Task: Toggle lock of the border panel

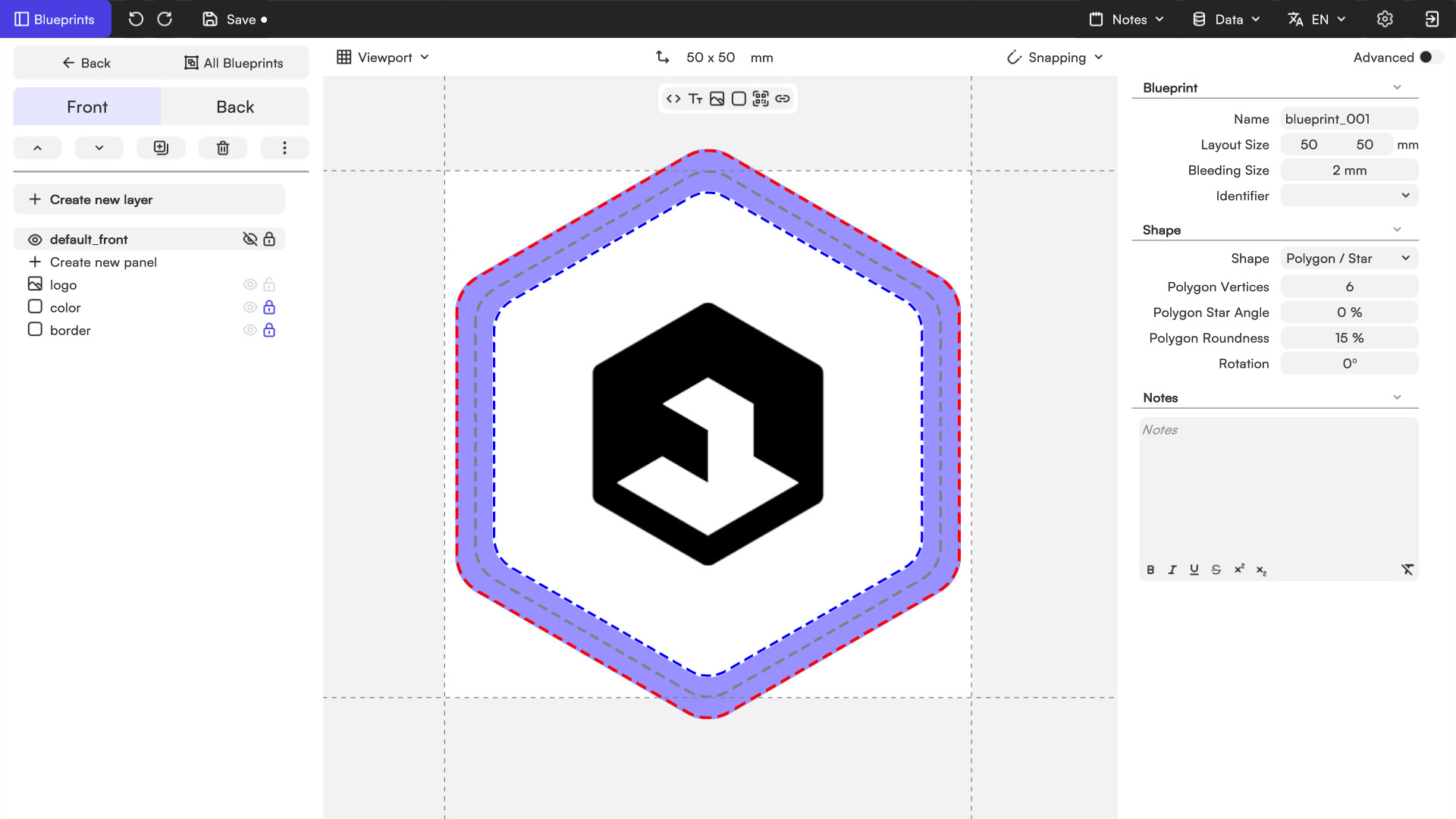Action: [x=269, y=330]
